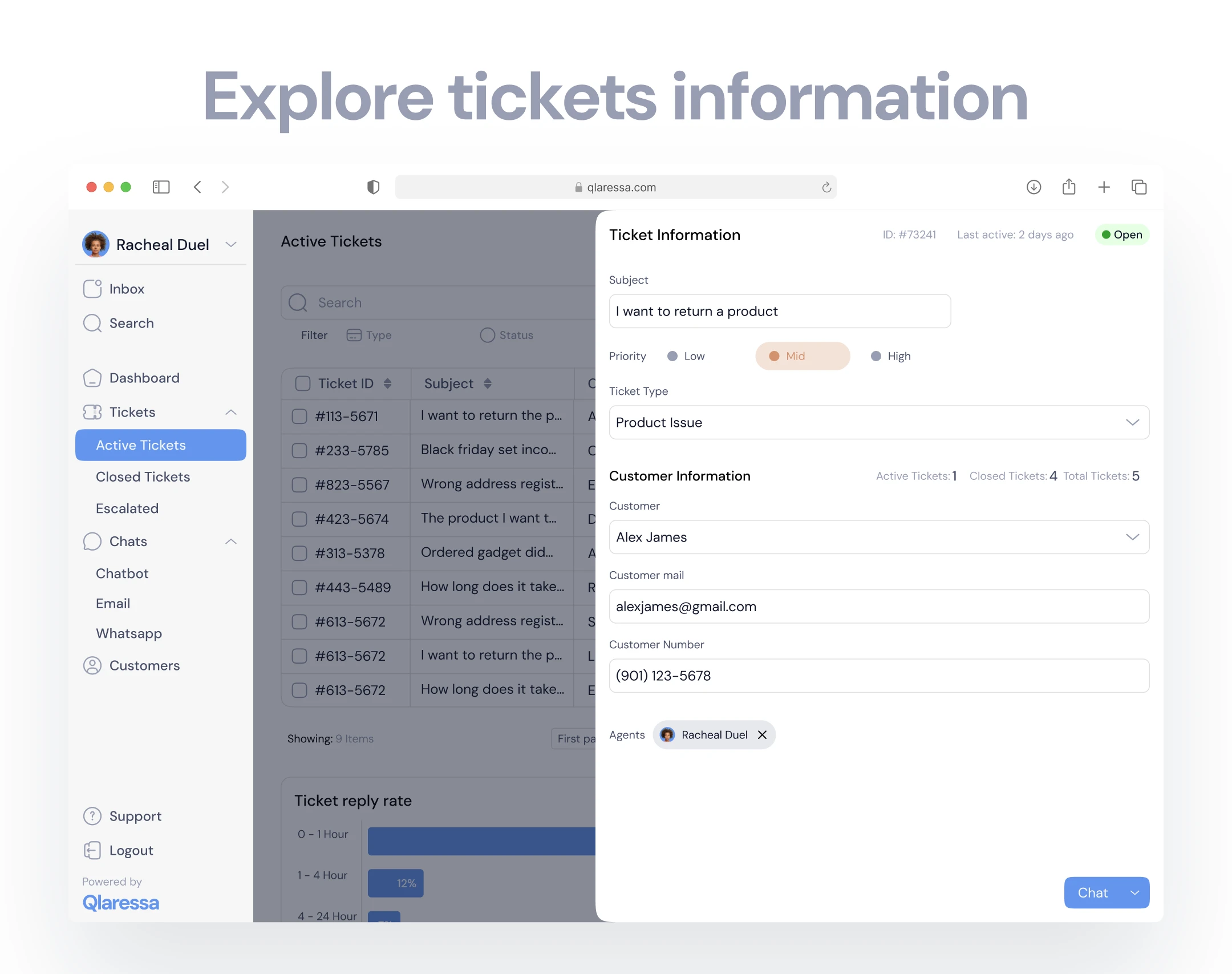Viewport: 1232px width, 974px height.
Task: Open the Racheal Duel account dropdown chevron
Action: (231, 244)
